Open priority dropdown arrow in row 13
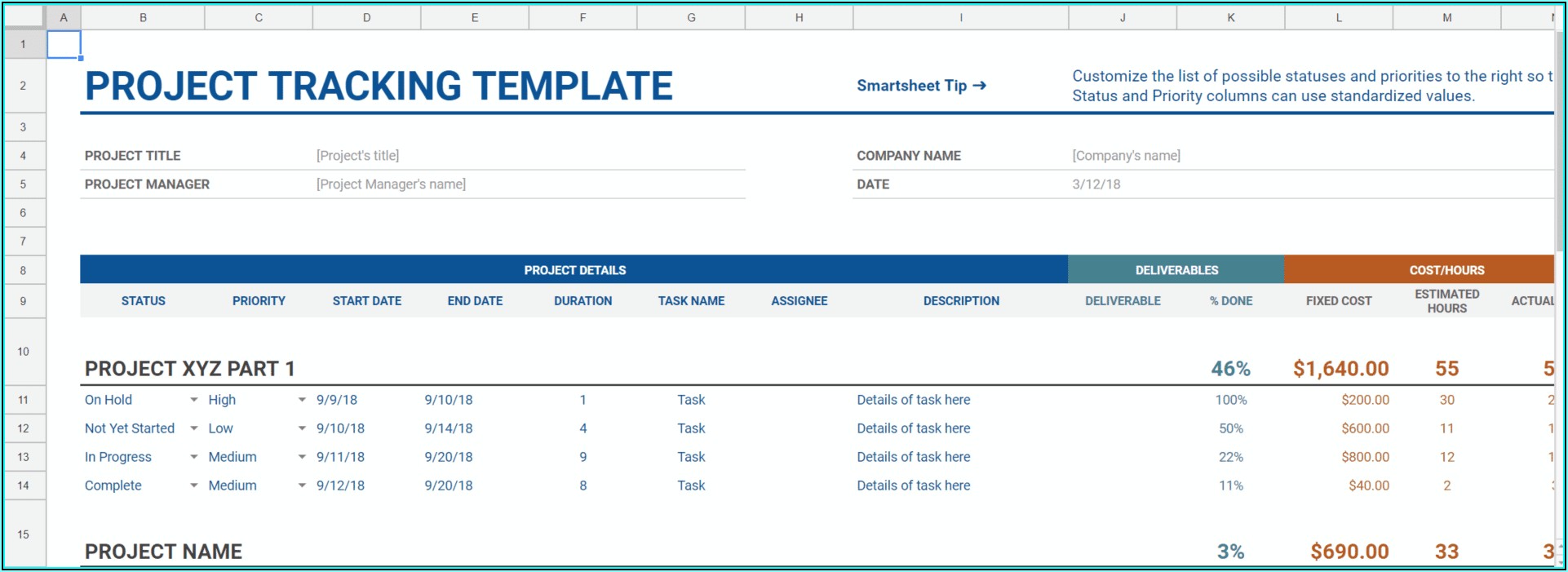Viewport: 1568px width, 572px height. [302, 457]
